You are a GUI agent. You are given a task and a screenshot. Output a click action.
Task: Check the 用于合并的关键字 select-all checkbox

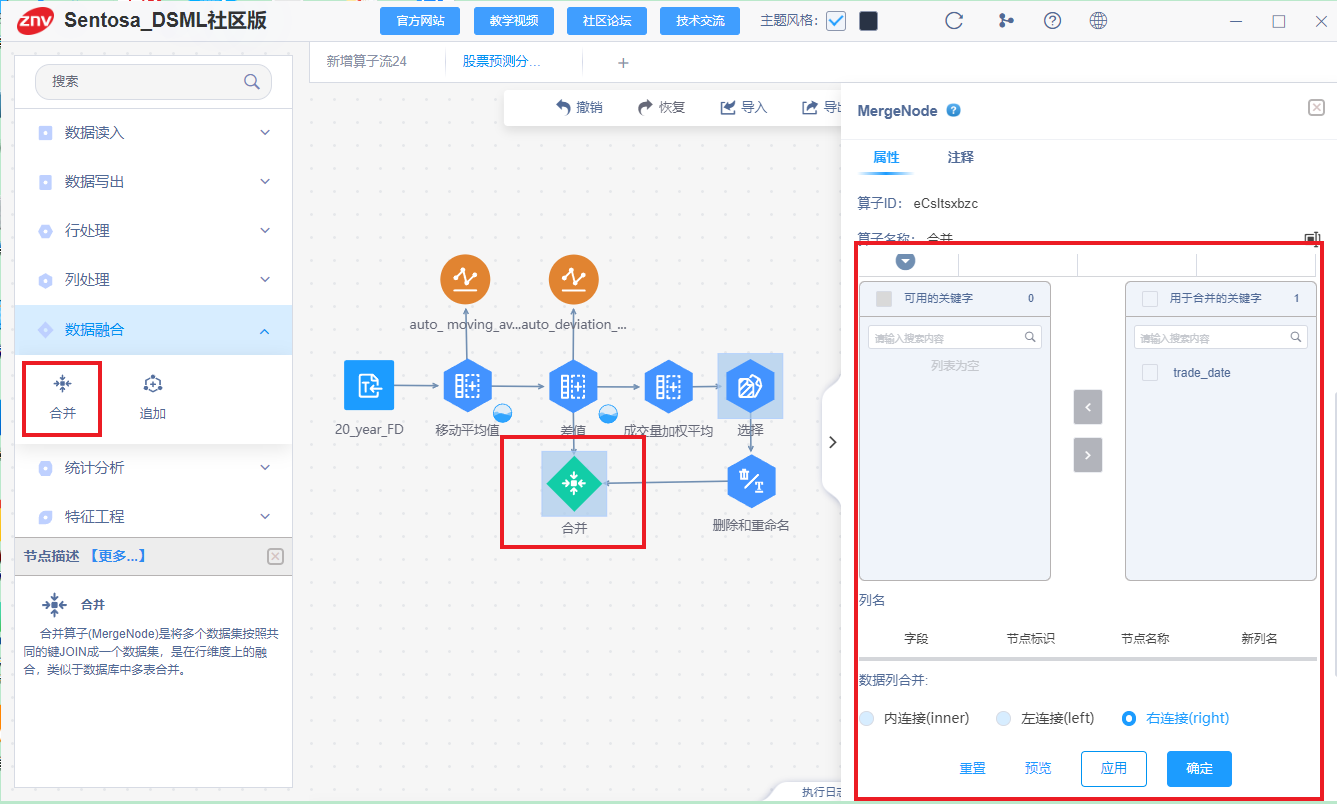pyautogui.click(x=1150, y=298)
